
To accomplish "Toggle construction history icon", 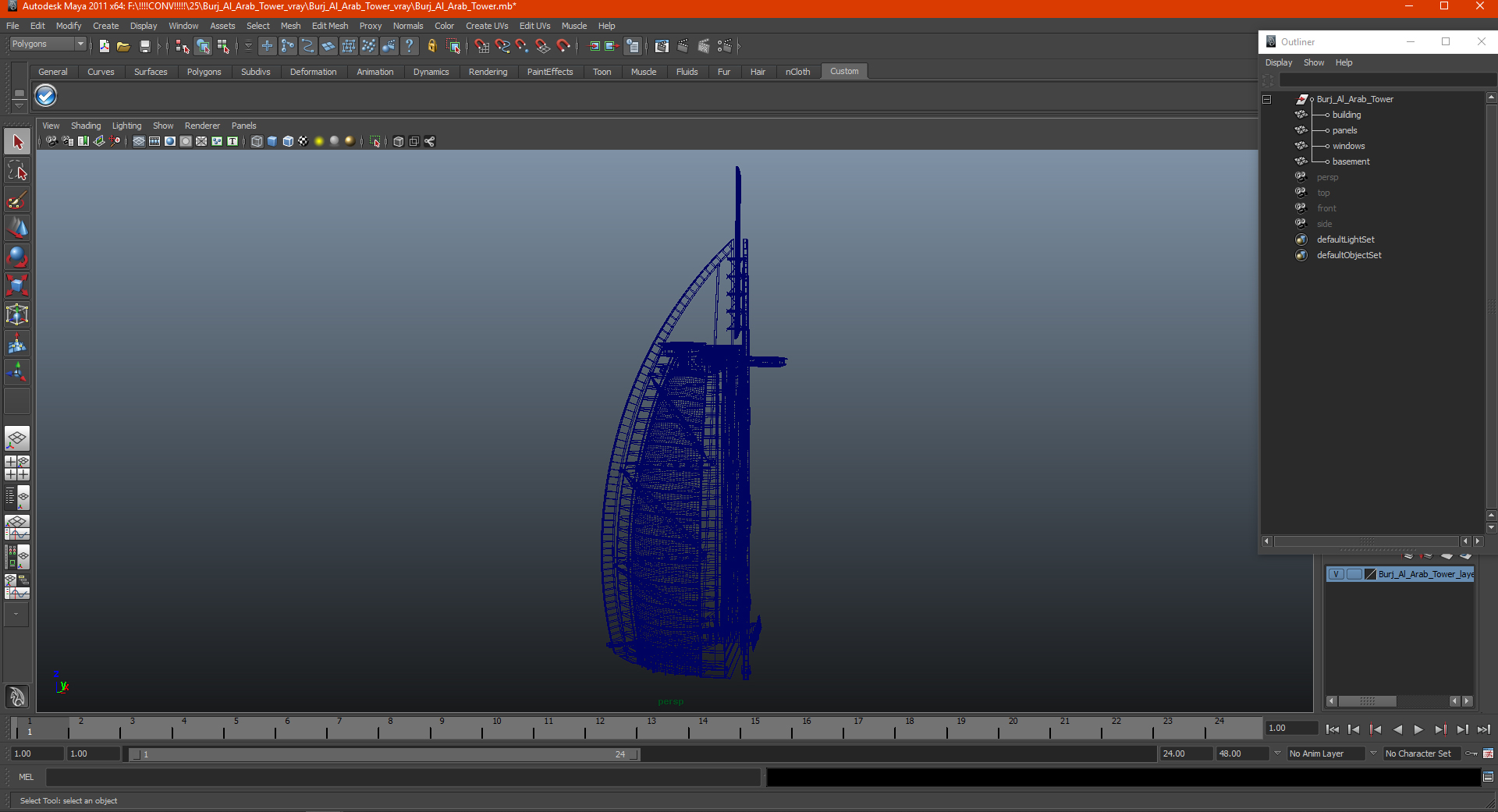I will pos(633,47).
